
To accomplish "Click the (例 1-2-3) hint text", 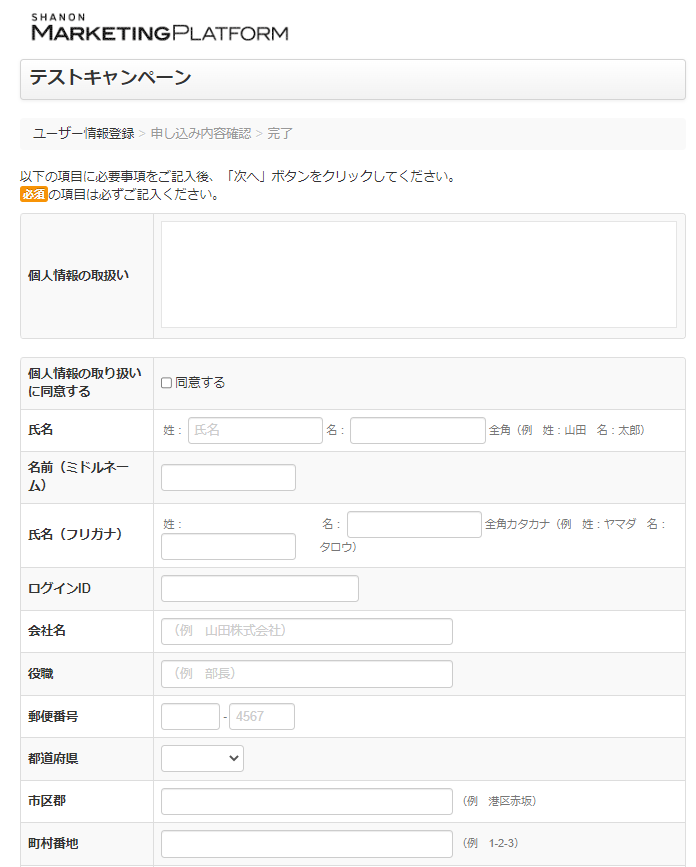I will [x=490, y=843].
